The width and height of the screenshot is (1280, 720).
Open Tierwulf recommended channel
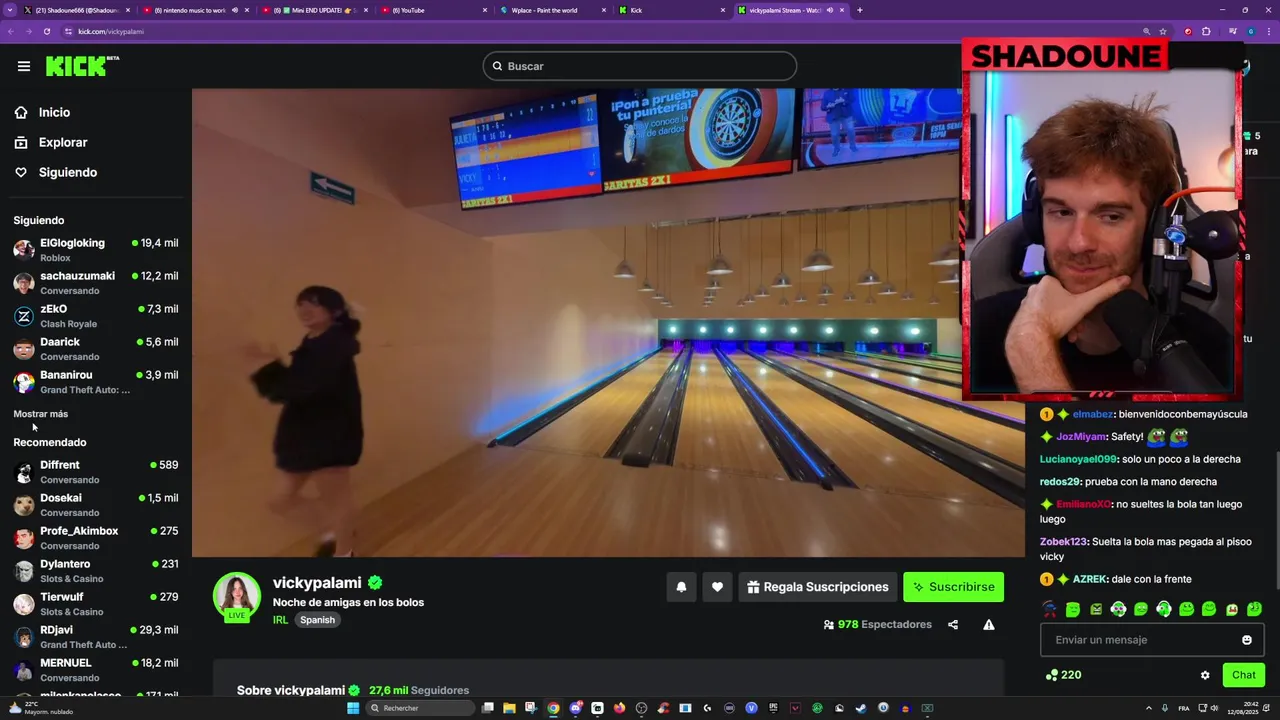click(96, 604)
